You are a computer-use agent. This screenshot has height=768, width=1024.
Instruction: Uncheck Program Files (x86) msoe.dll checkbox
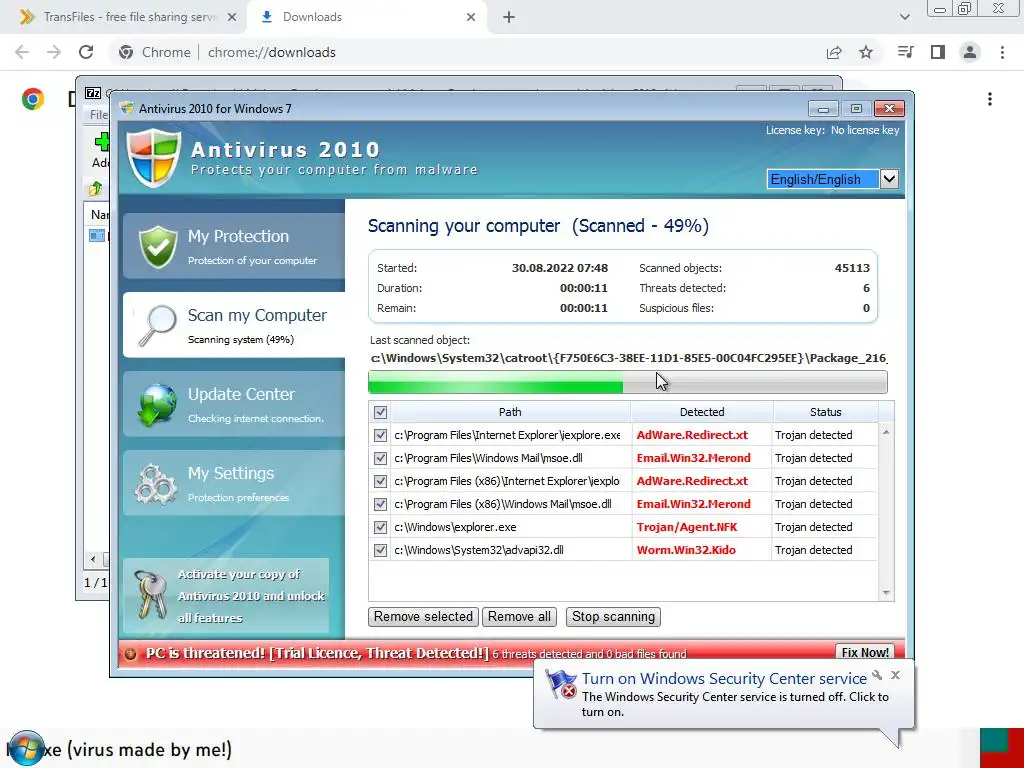pos(380,504)
